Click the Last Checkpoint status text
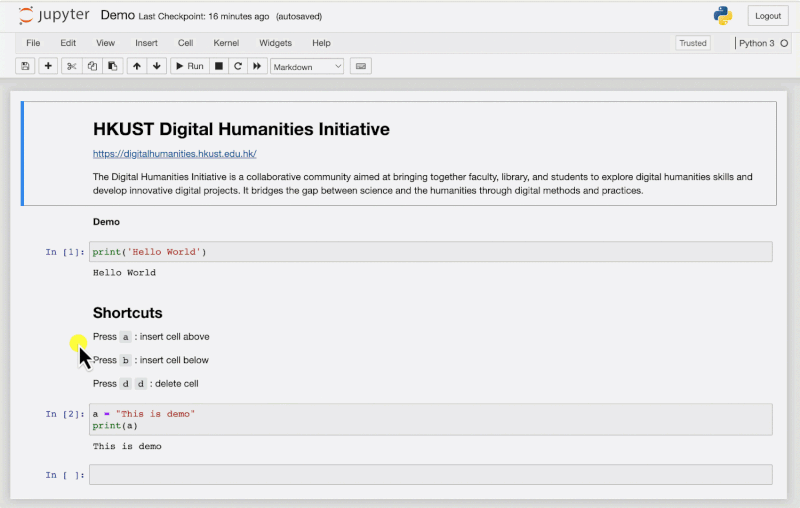The height and width of the screenshot is (508, 800). pyautogui.click(x=204, y=16)
